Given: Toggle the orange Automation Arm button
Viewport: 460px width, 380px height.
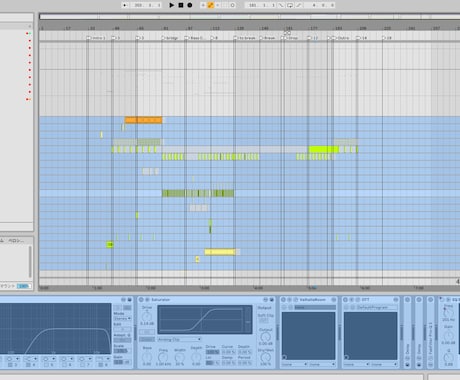Looking at the screenshot, I should tap(211, 5).
